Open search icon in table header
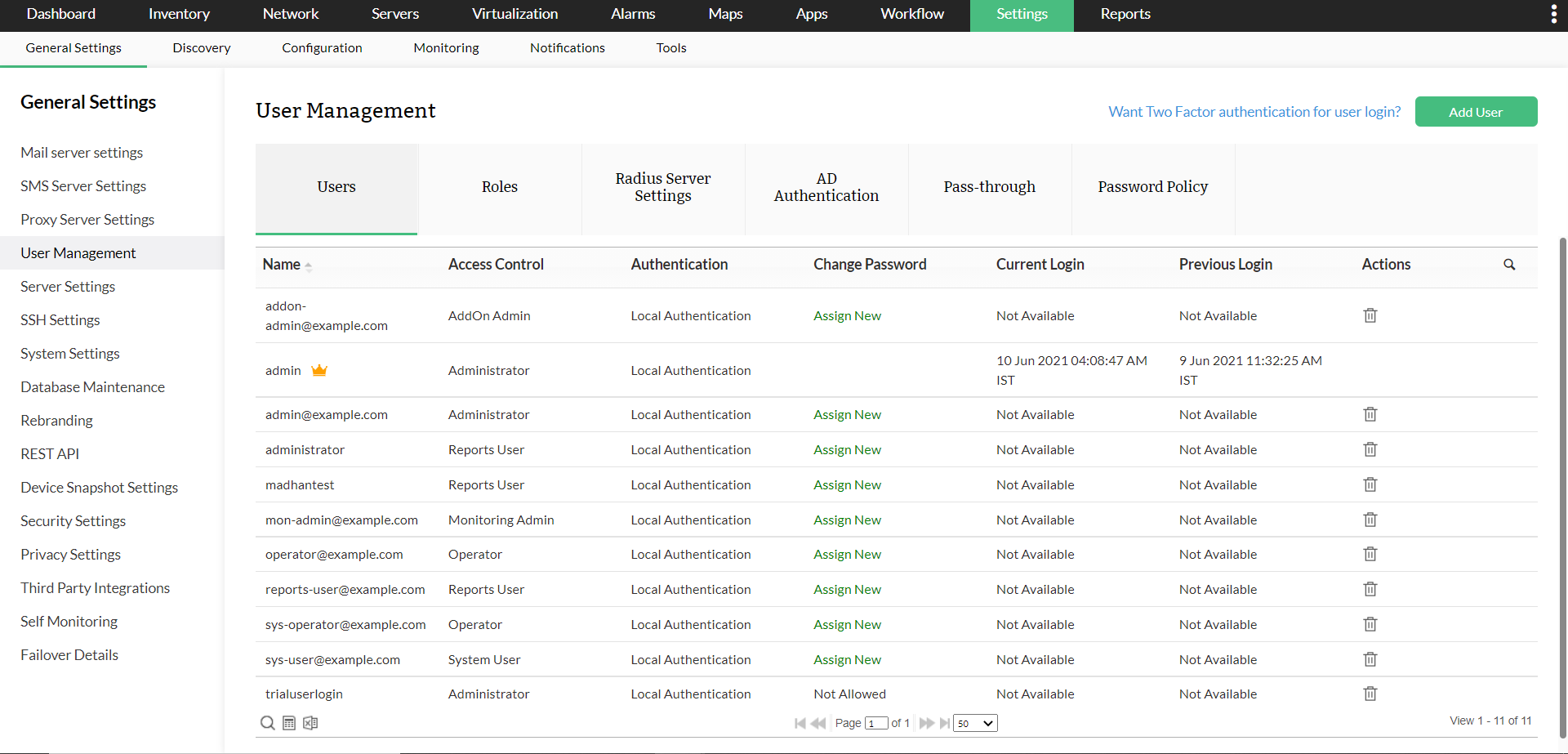 tap(1508, 265)
